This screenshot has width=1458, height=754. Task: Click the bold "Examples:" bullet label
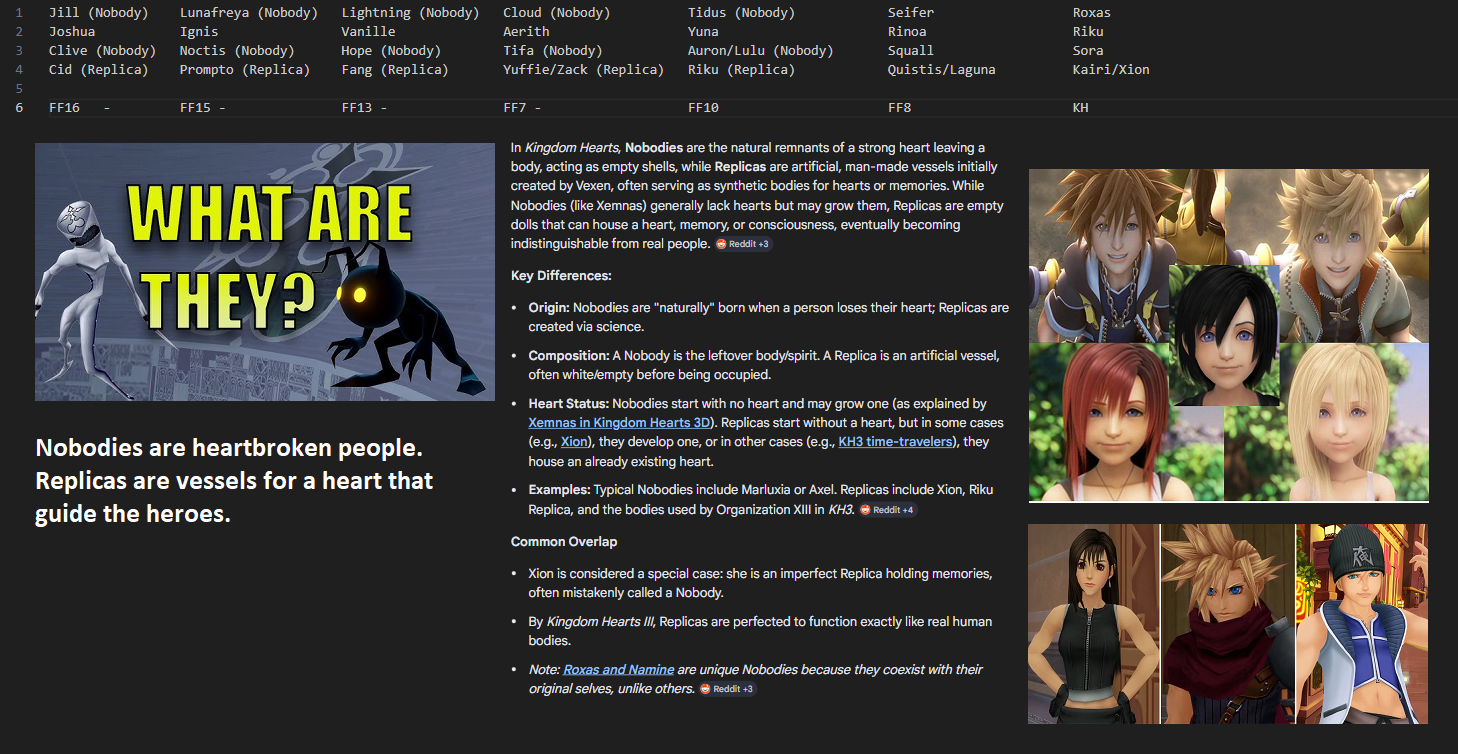(x=560, y=490)
